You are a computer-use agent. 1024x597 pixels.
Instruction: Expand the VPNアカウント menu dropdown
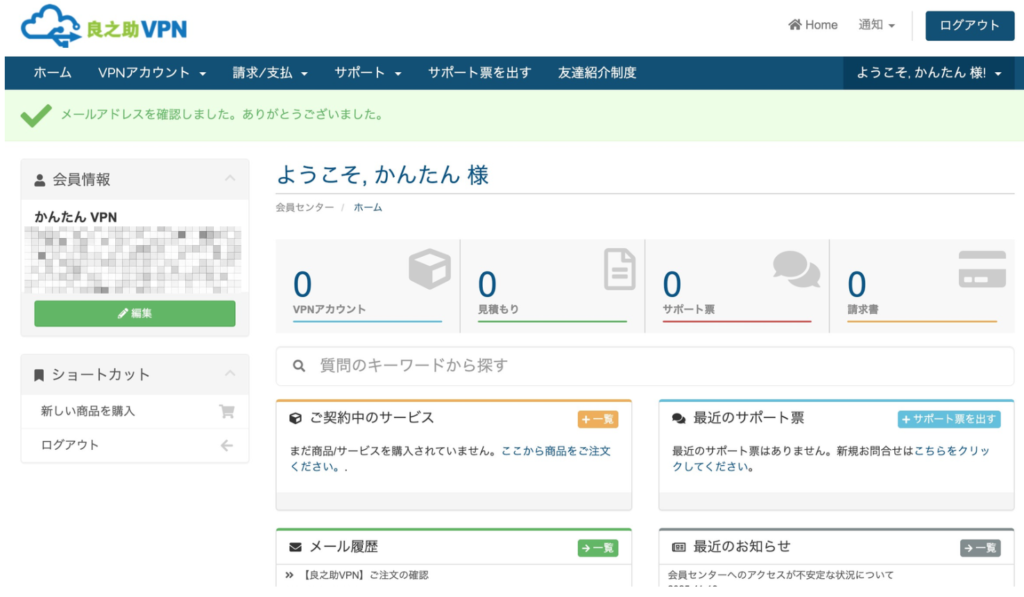pyautogui.click(x=152, y=73)
